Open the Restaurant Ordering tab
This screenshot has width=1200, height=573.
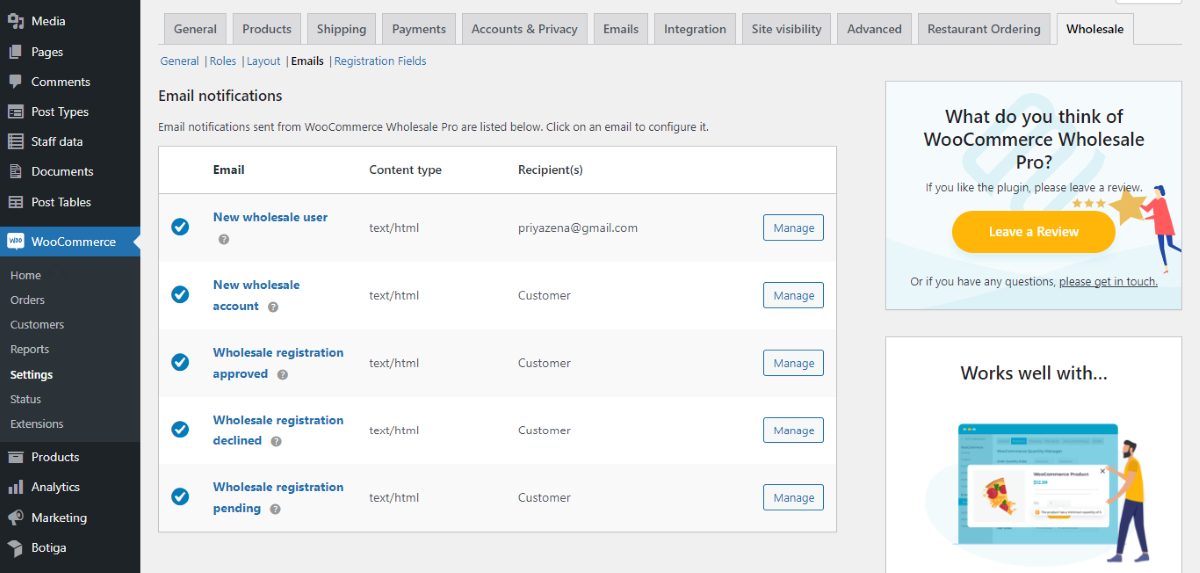coord(984,29)
